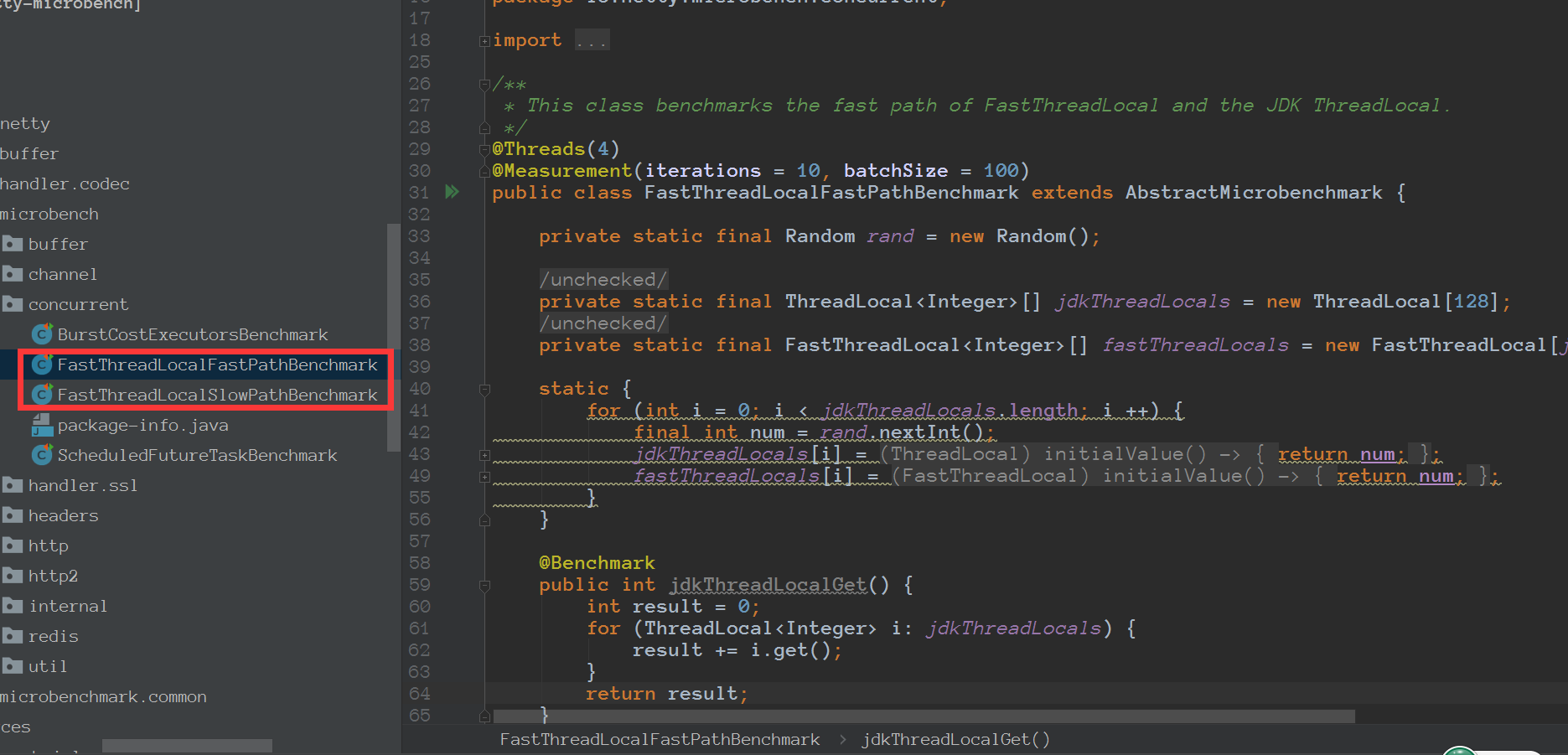Expand the folded lambda on line 49
The image size is (1568, 755).
[483, 475]
